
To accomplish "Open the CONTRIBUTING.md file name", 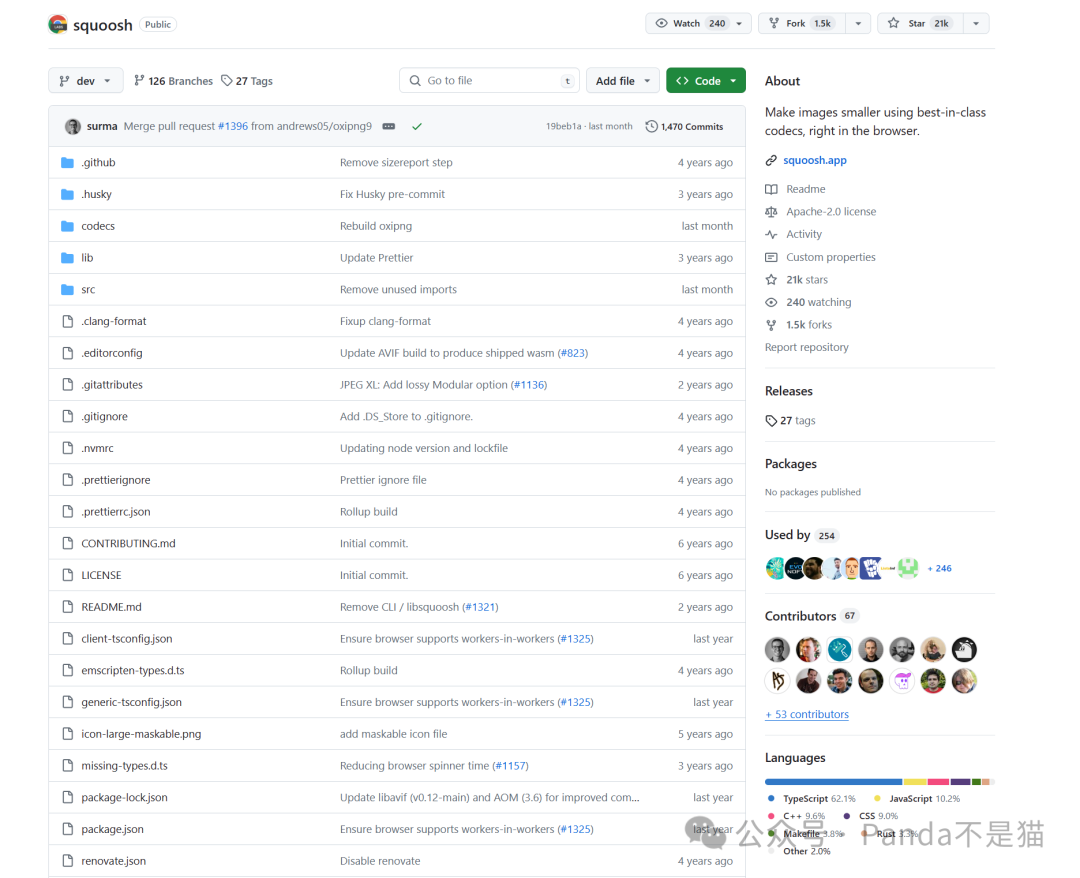I will pos(128,543).
